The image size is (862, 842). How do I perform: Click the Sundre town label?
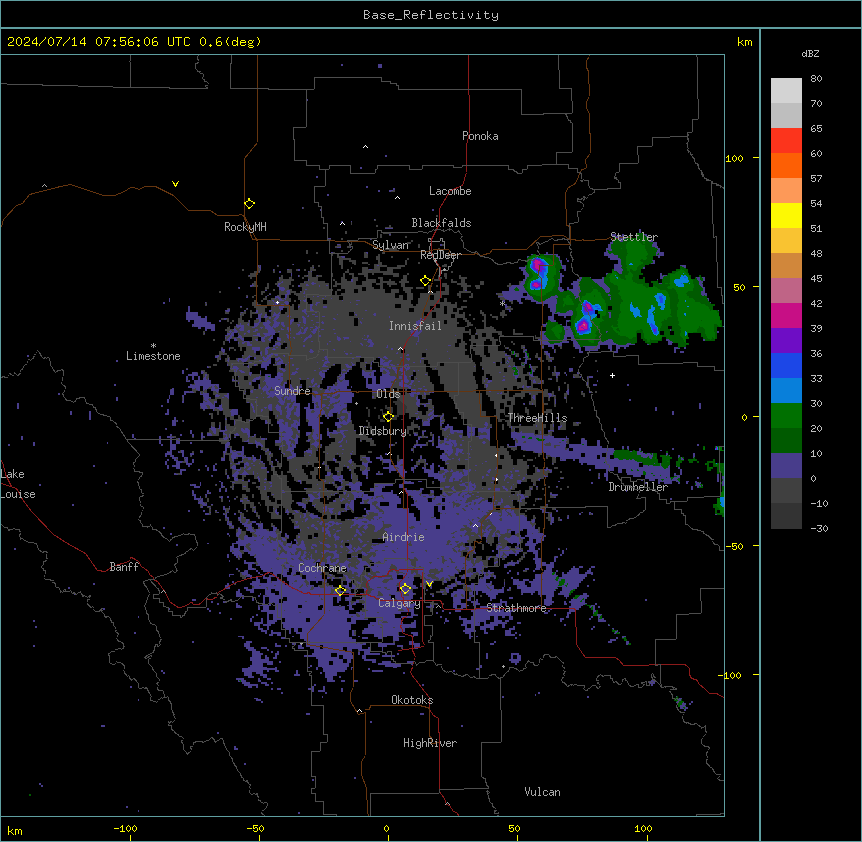tap(292, 391)
